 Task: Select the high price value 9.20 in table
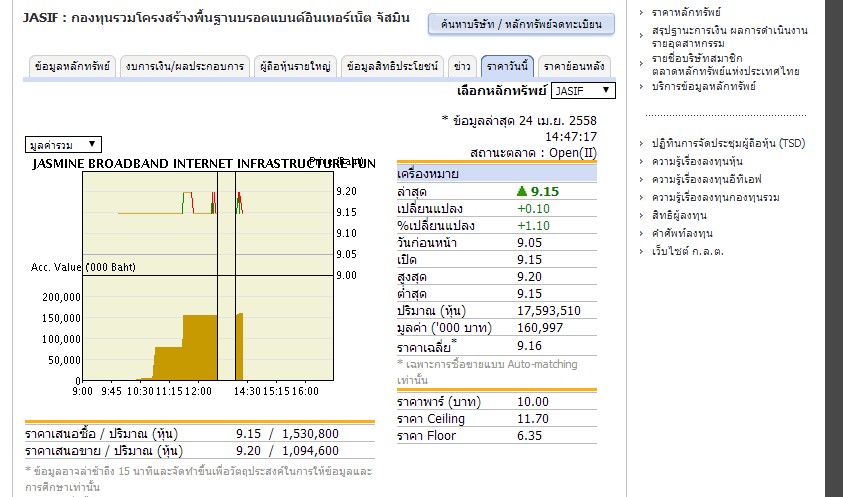530,277
